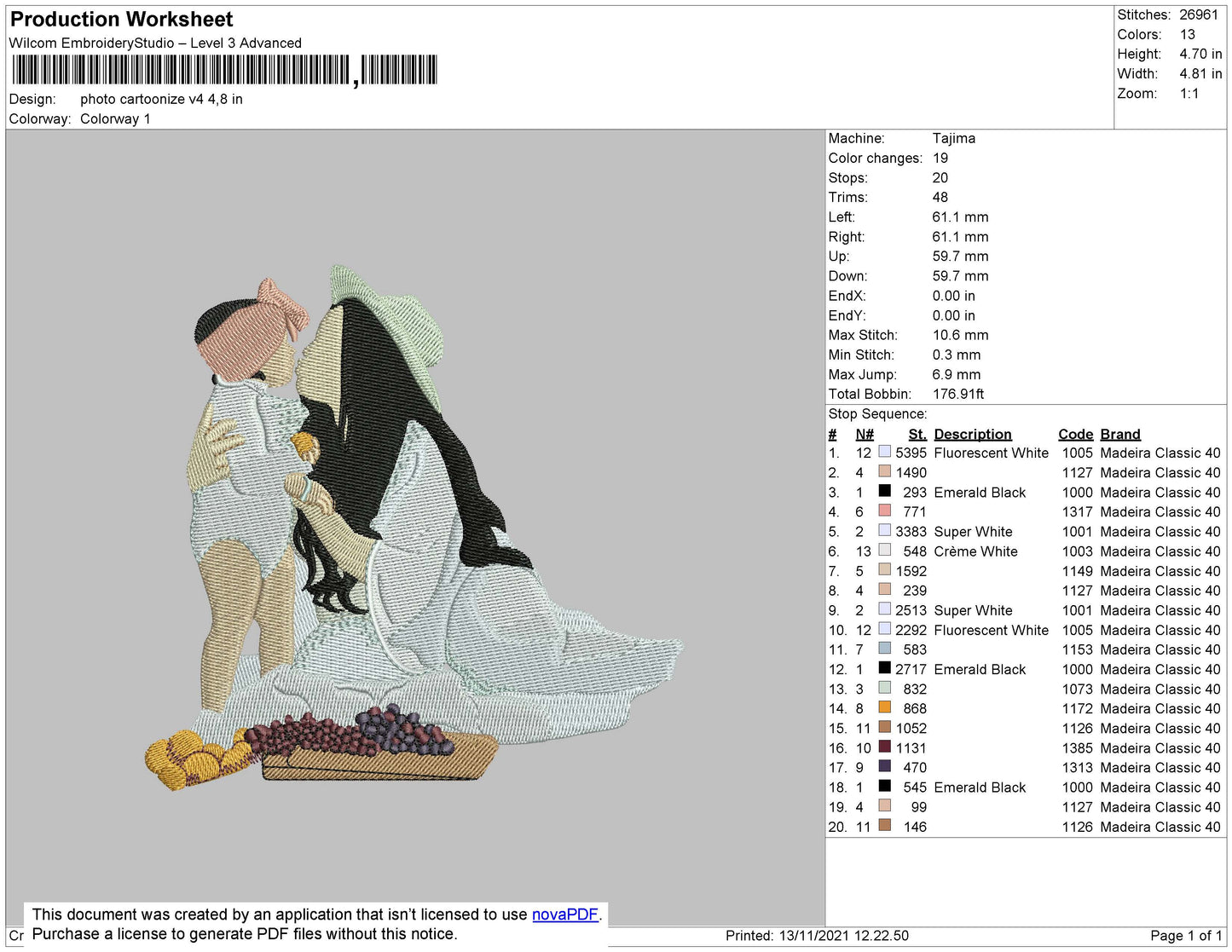Click the Colorway 1 value

pos(115,118)
